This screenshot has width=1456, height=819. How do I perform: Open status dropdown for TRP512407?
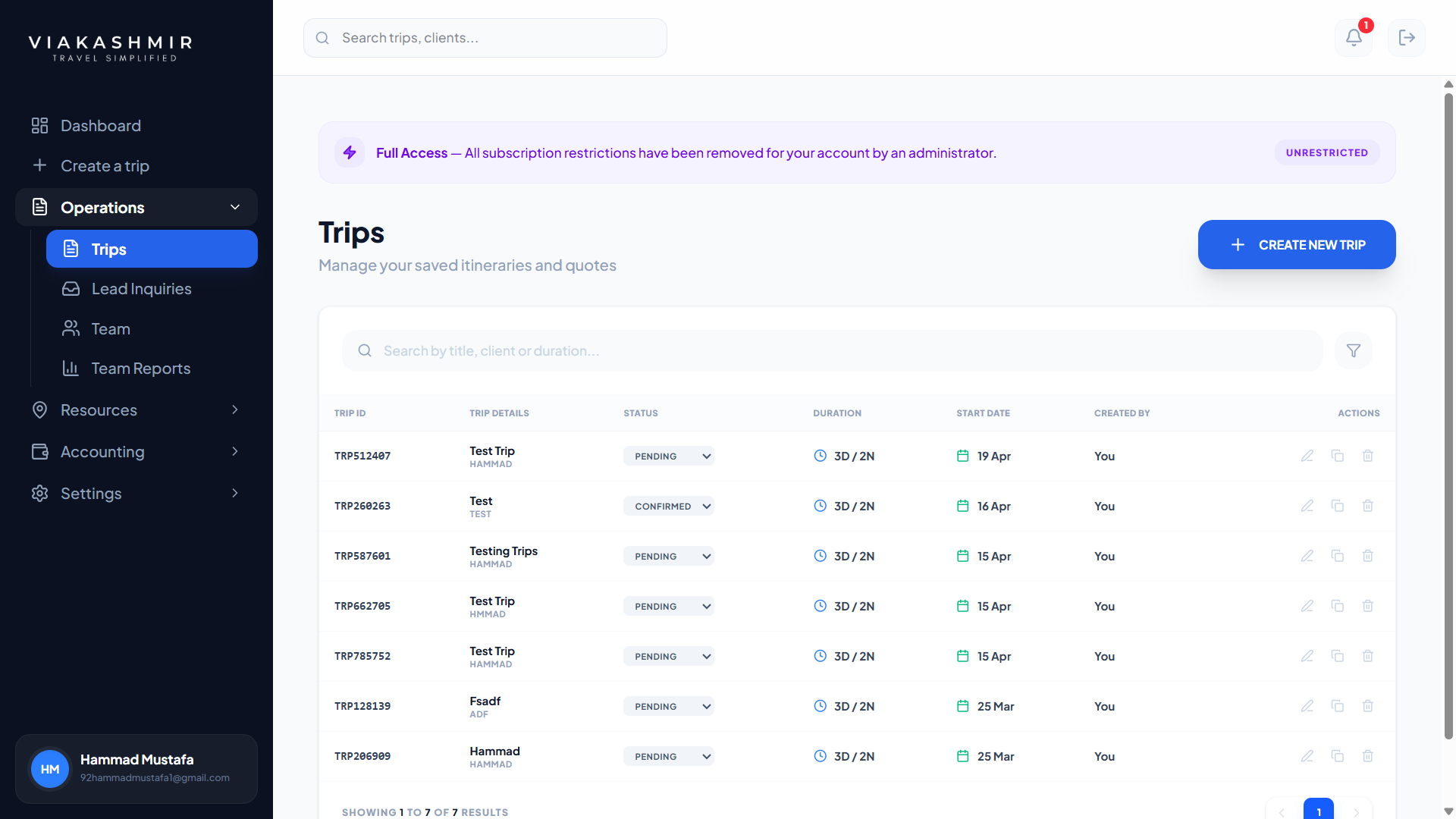(x=669, y=456)
